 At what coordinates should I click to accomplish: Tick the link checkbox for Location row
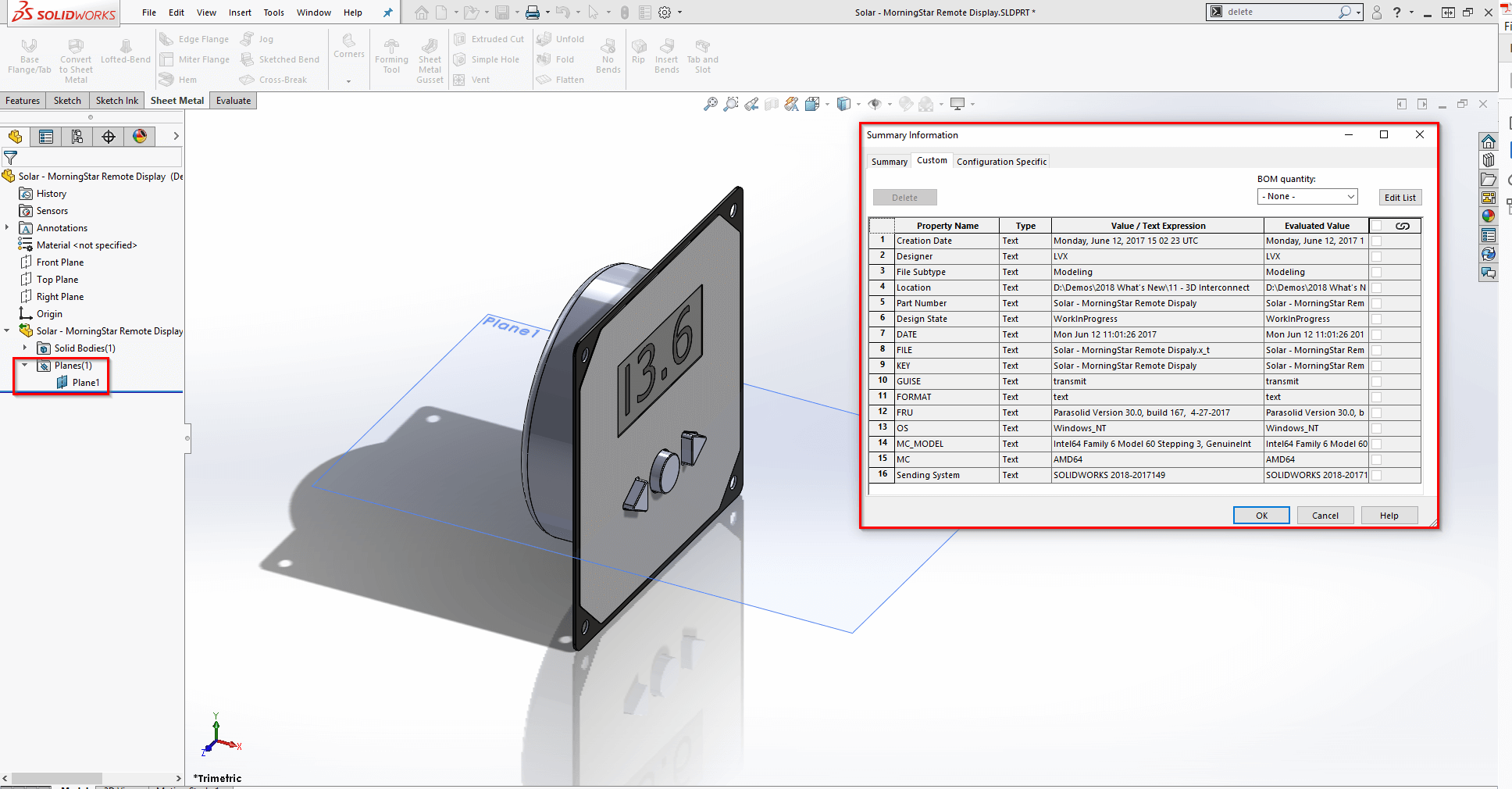click(1376, 288)
